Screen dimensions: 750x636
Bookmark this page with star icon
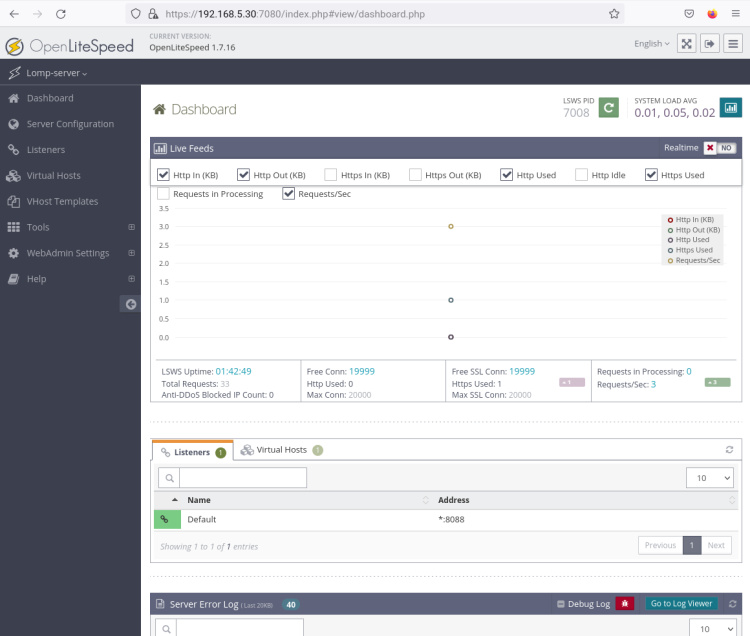(612, 15)
